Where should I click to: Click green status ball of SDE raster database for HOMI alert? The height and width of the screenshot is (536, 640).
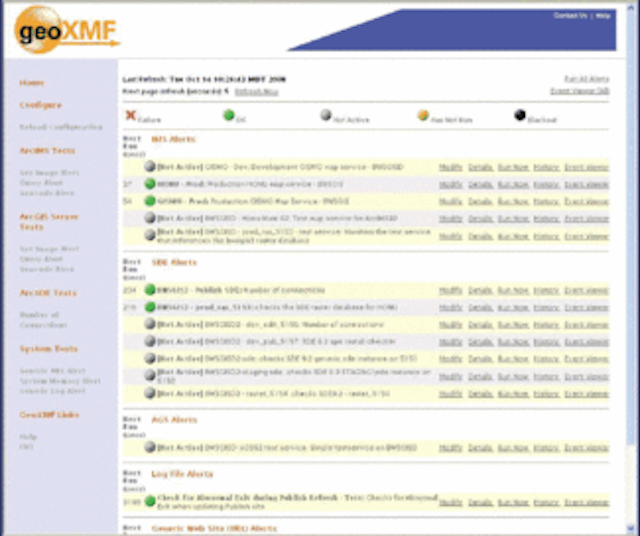pos(150,307)
